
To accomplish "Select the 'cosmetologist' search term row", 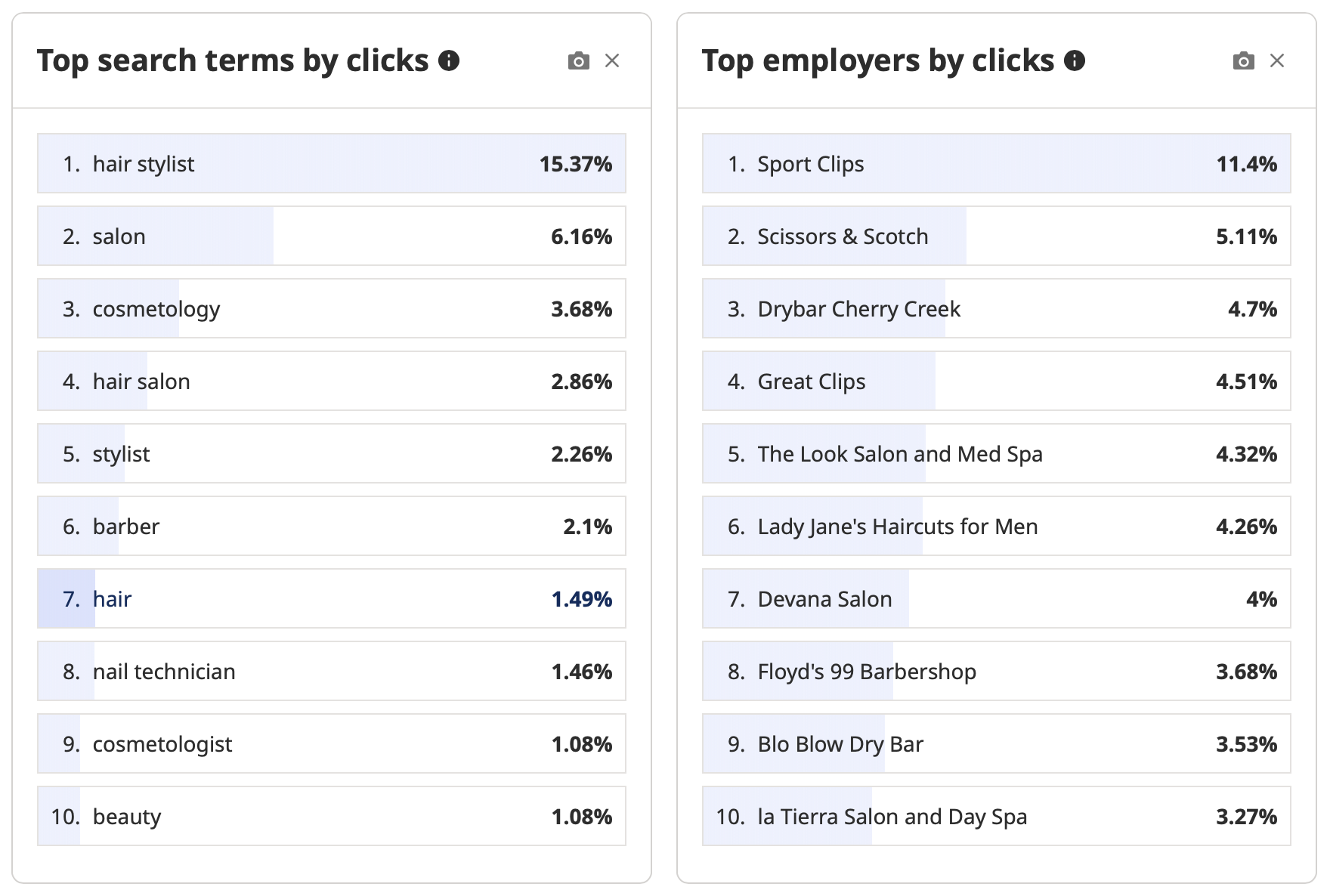I will point(332,743).
